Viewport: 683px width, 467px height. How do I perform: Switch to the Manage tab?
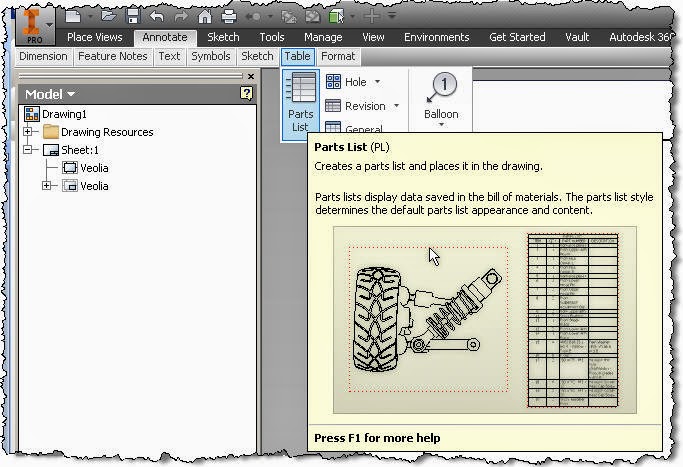323,37
